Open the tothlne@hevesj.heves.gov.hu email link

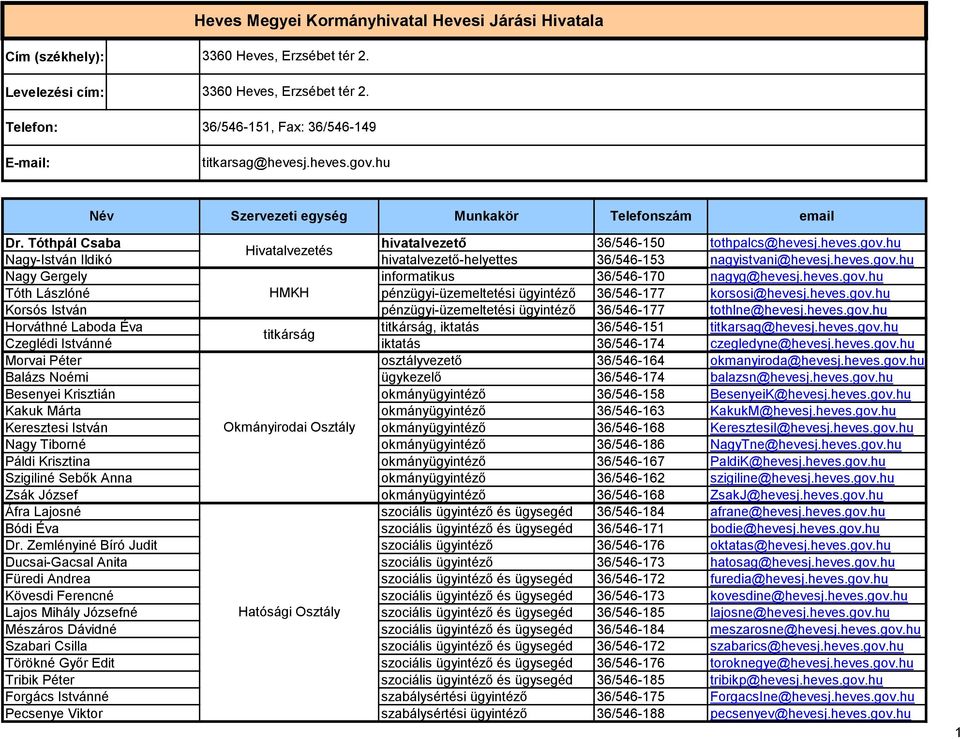coord(798,310)
